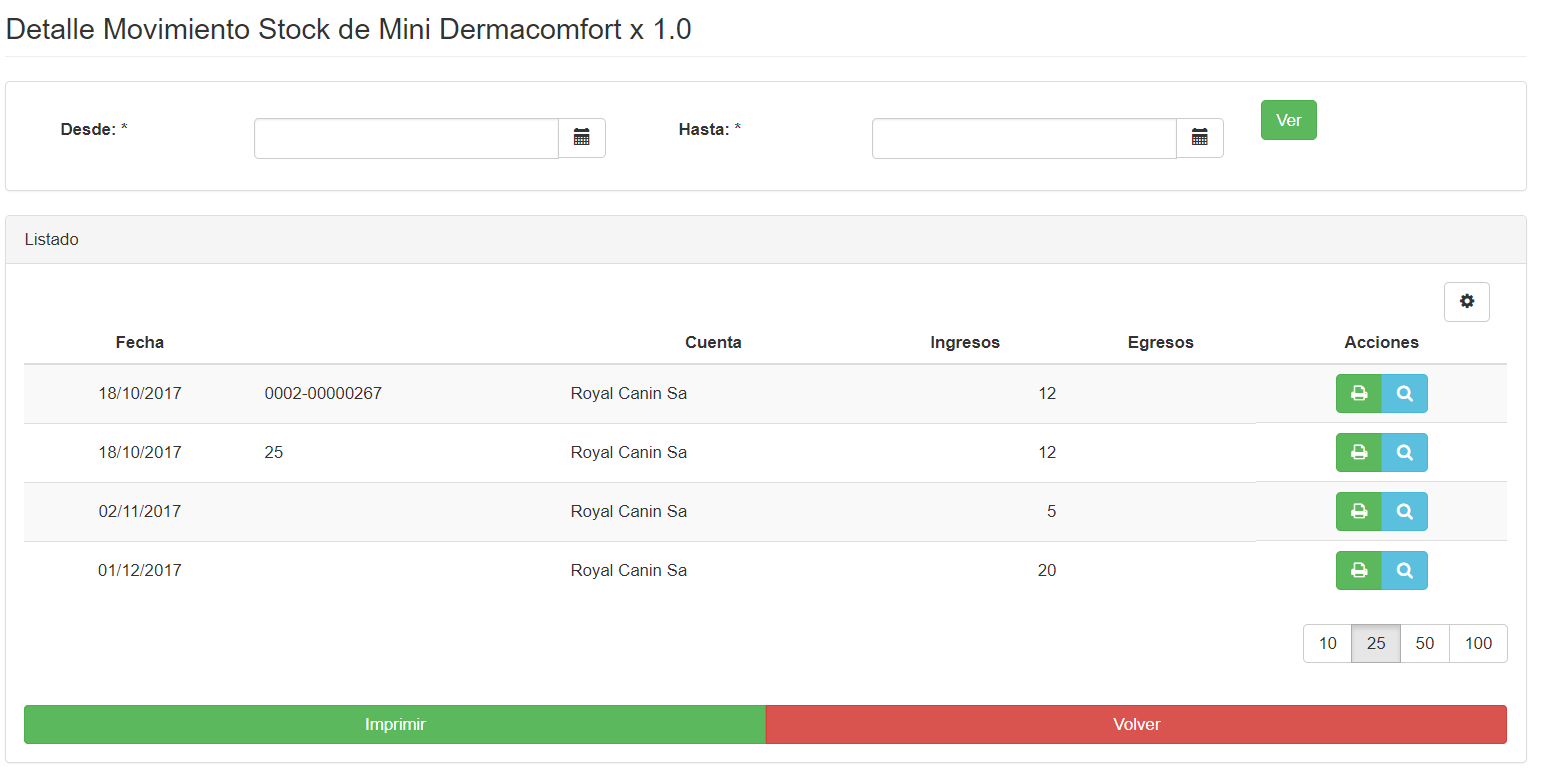Click the Ingresos value 5
Viewport: 1541px width, 776px height.
1051,512
